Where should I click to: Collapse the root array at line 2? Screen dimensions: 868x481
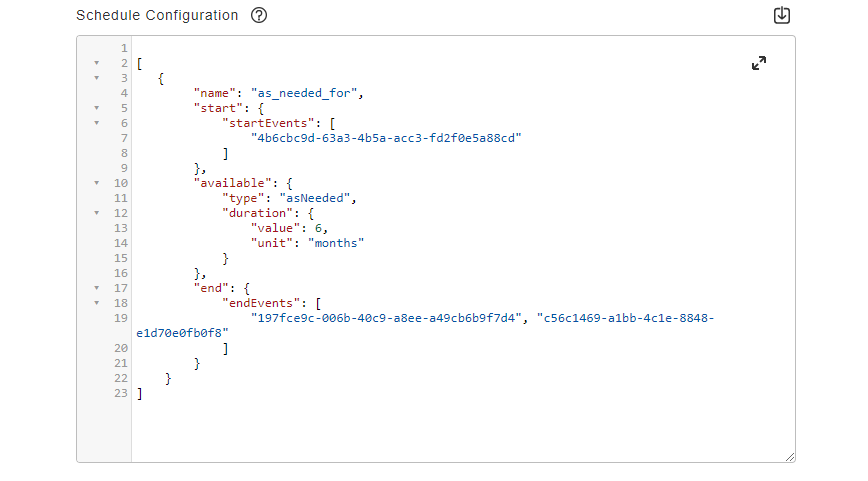[x=97, y=63]
